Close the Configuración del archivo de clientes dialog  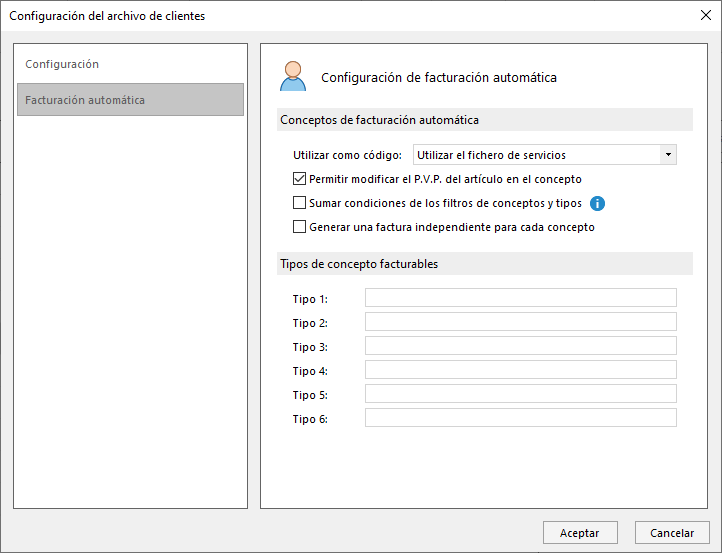(x=705, y=15)
